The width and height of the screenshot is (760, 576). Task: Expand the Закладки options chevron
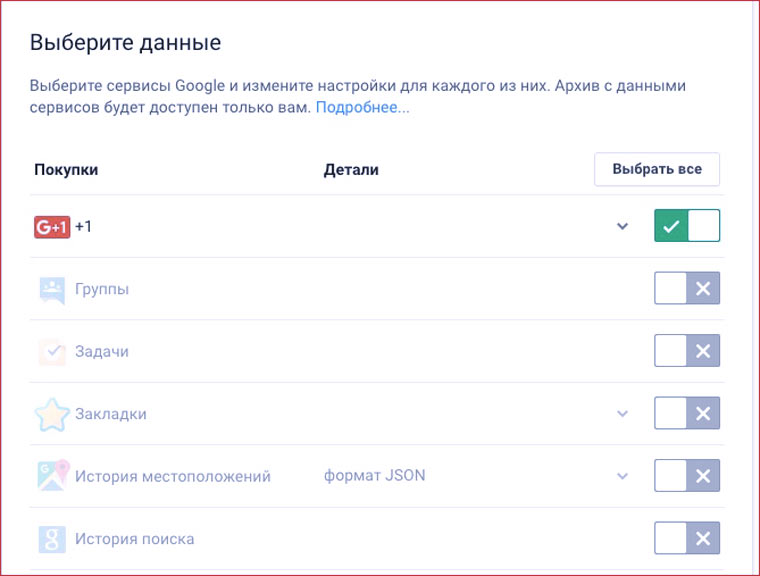[x=622, y=414]
